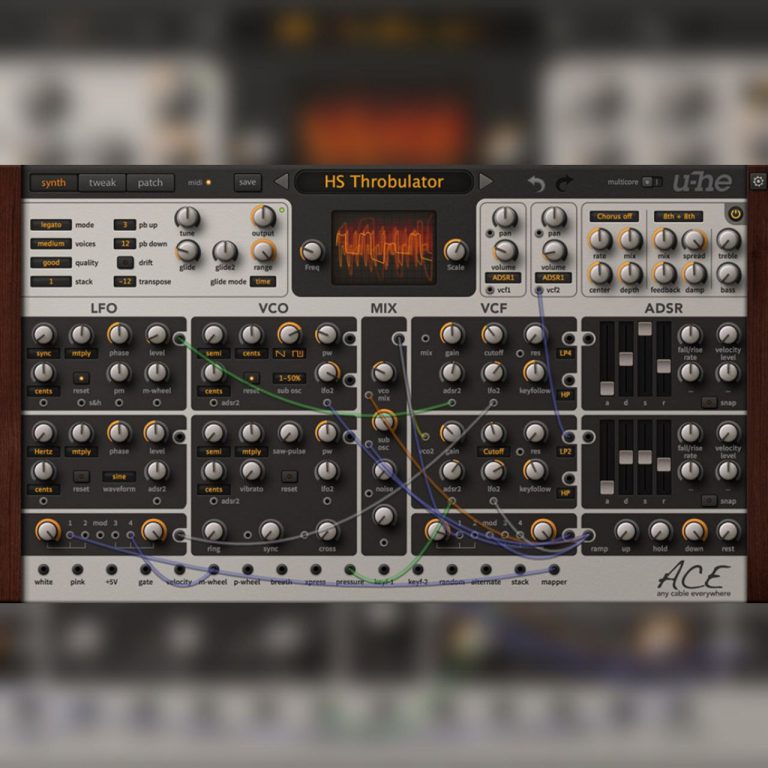Image resolution: width=768 pixels, height=768 pixels.
Task: Switch to the patch tab
Action: [x=150, y=183]
